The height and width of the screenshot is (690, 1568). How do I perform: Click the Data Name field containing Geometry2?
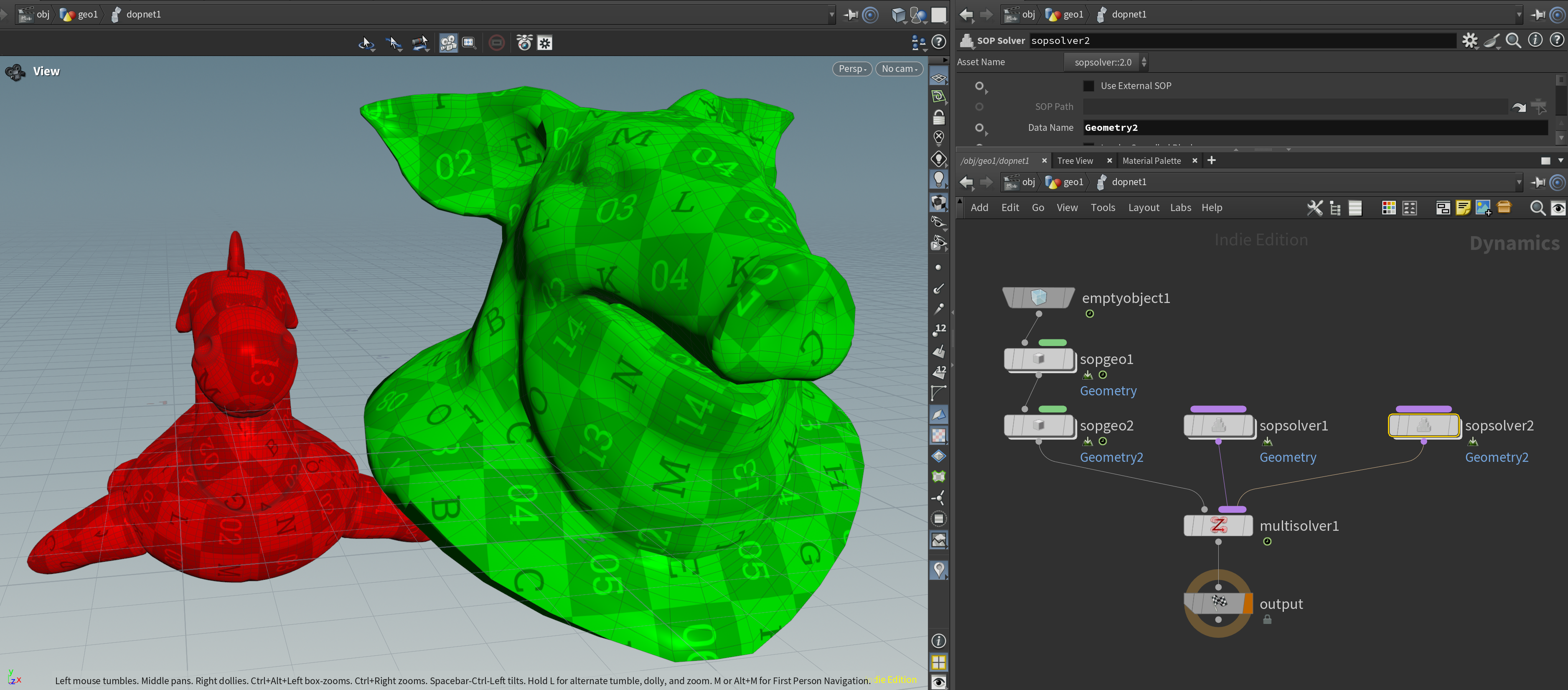pyautogui.click(x=1315, y=127)
